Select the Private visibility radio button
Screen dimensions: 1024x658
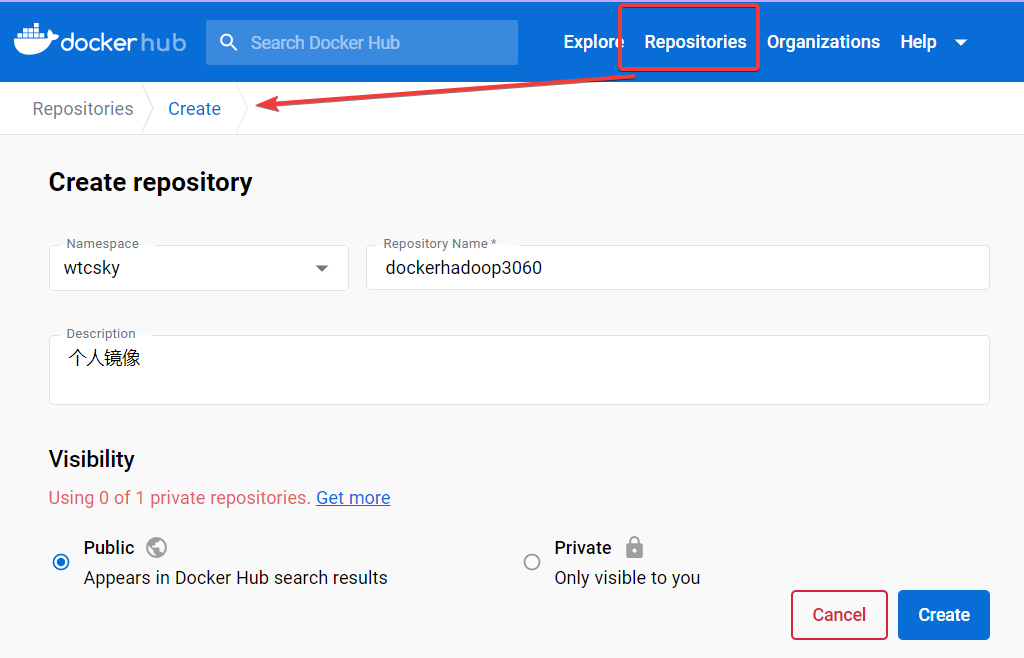tap(532, 562)
